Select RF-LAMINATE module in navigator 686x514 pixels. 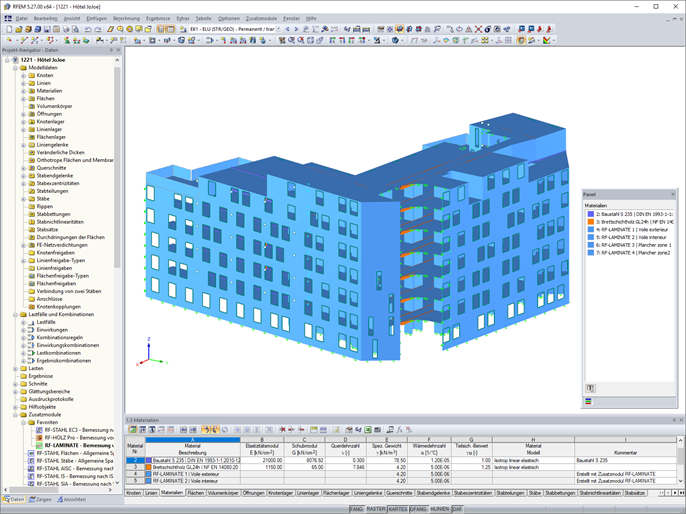[x=79, y=445]
